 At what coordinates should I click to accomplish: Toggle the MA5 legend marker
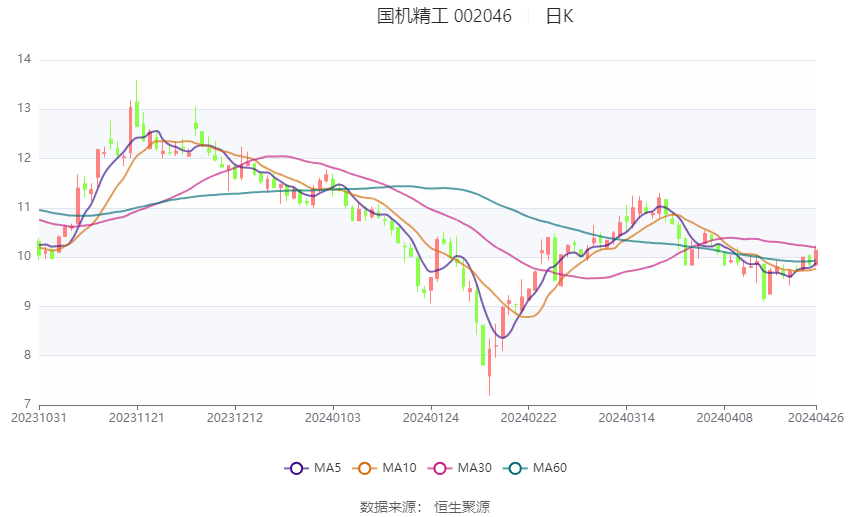pos(297,468)
